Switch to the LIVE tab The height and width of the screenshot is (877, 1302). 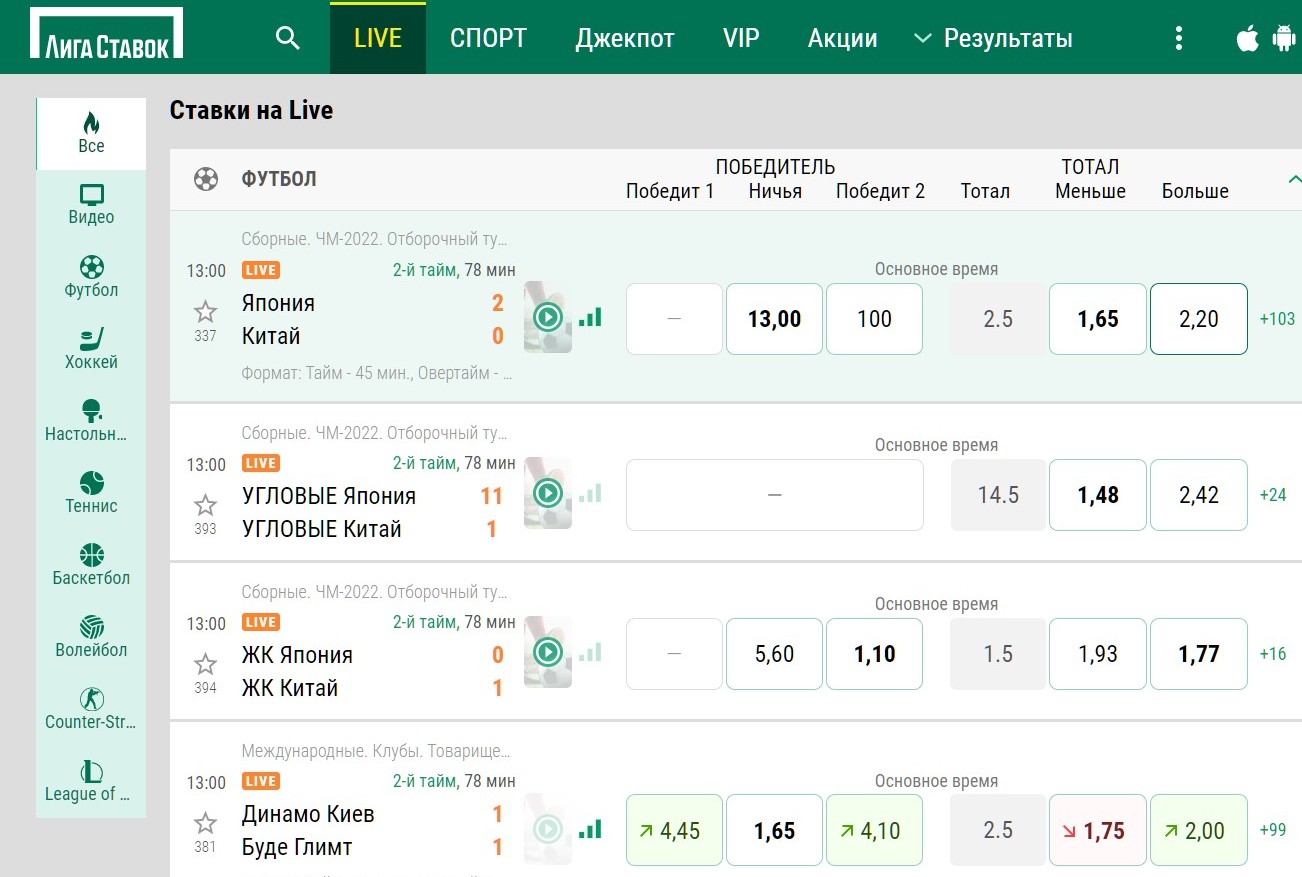tap(378, 38)
